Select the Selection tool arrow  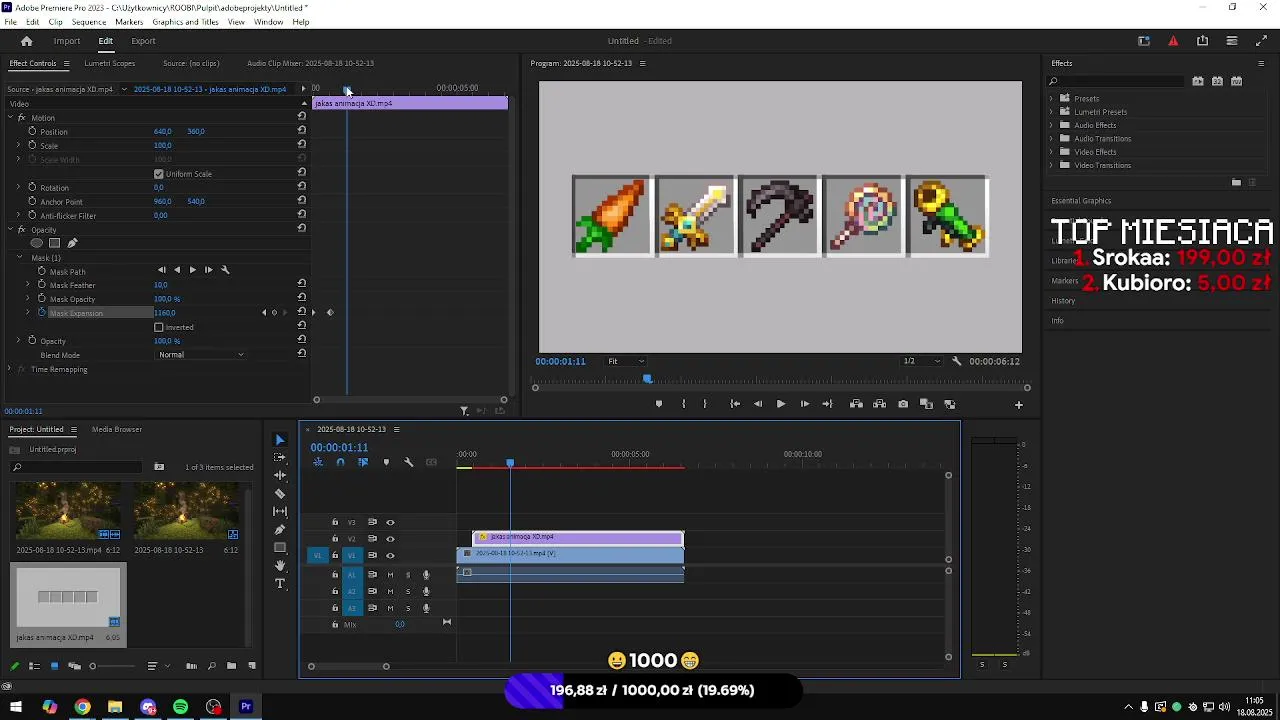click(x=280, y=440)
